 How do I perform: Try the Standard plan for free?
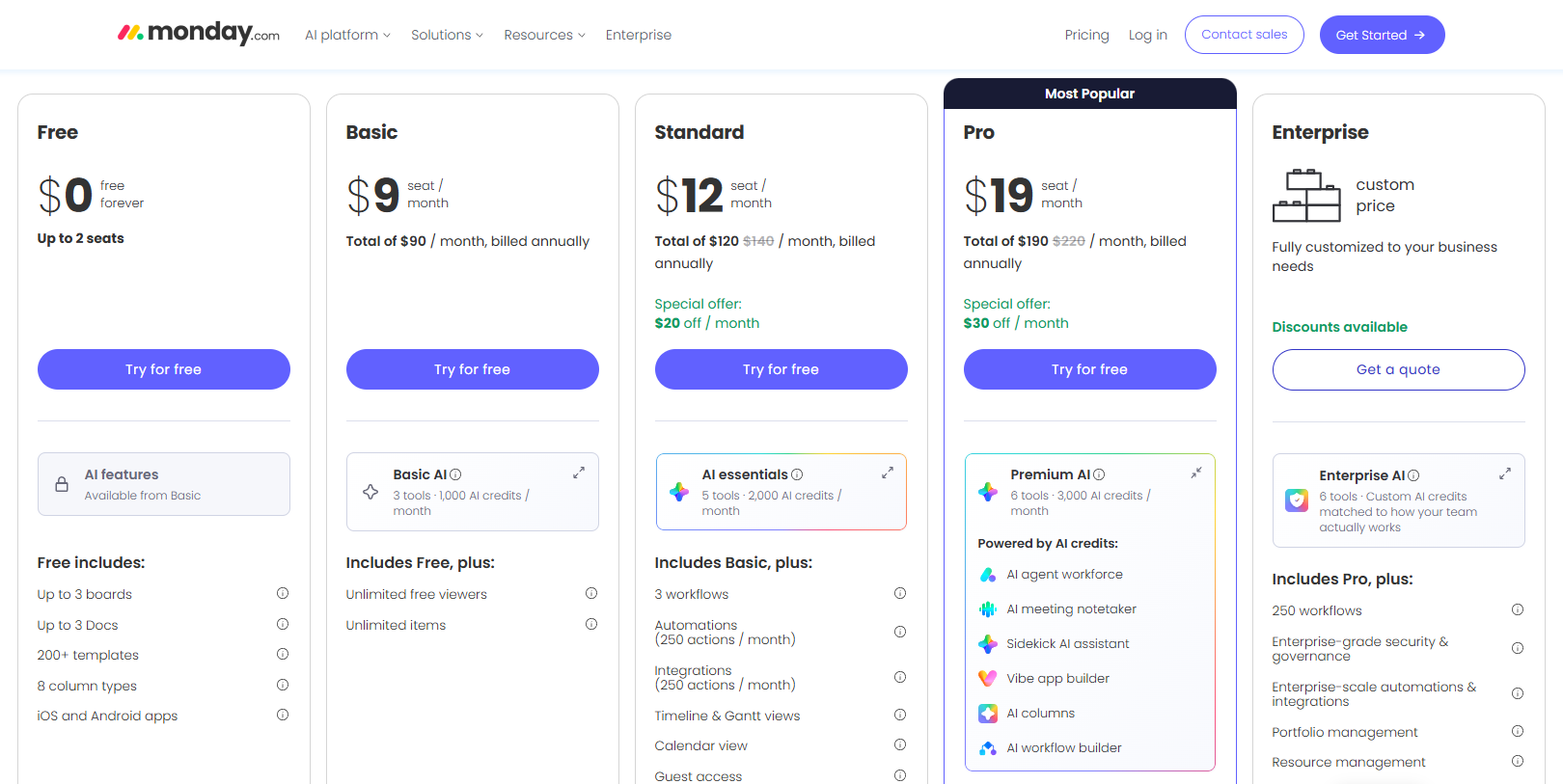tap(781, 369)
